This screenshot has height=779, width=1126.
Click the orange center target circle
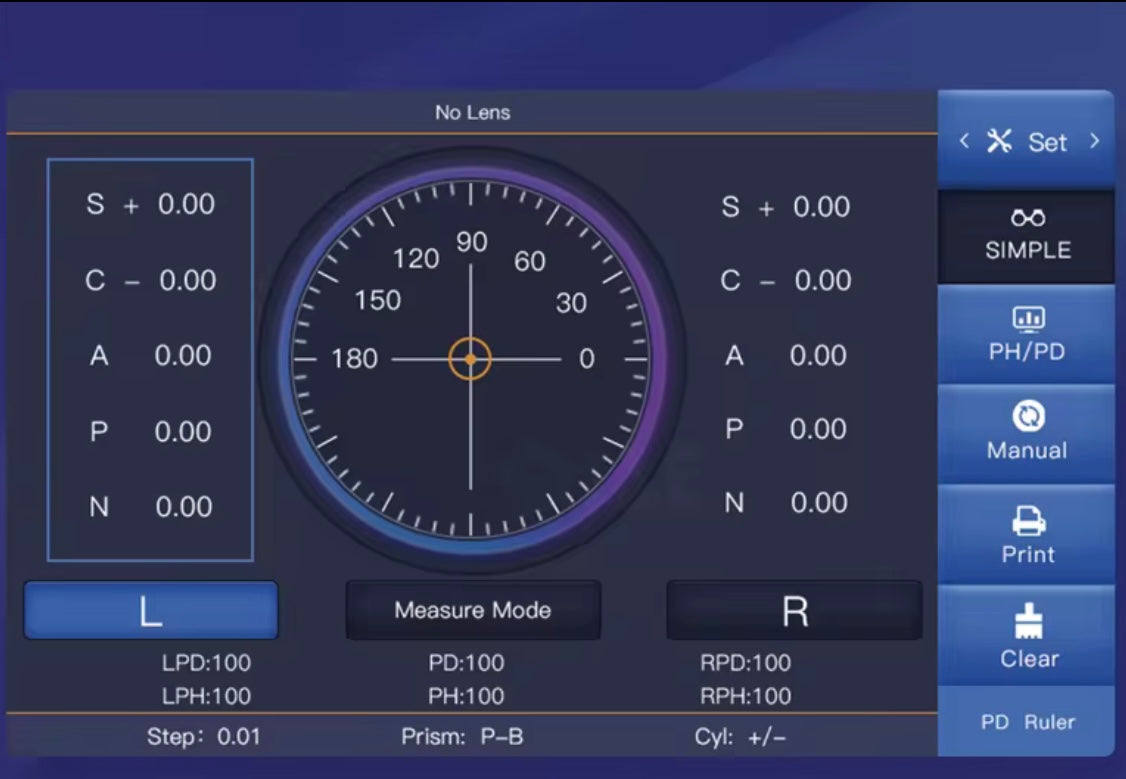coord(470,359)
